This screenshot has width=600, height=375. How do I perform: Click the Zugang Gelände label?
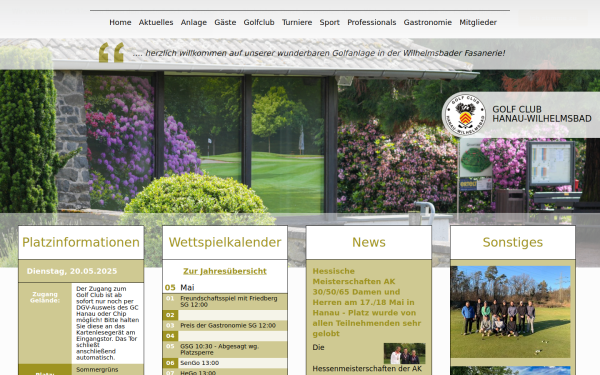[45, 297]
